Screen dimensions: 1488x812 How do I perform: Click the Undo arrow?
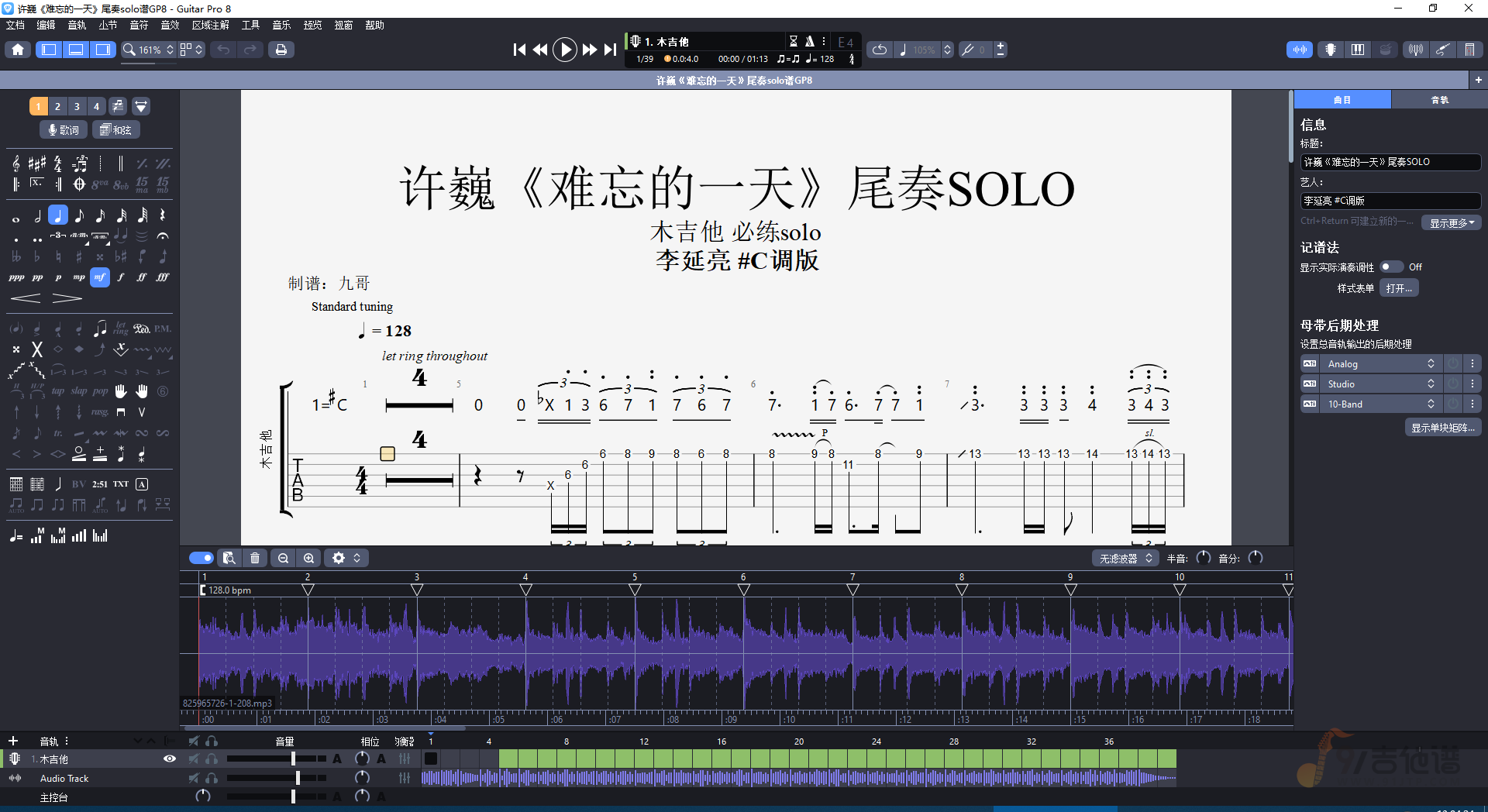click(x=223, y=50)
